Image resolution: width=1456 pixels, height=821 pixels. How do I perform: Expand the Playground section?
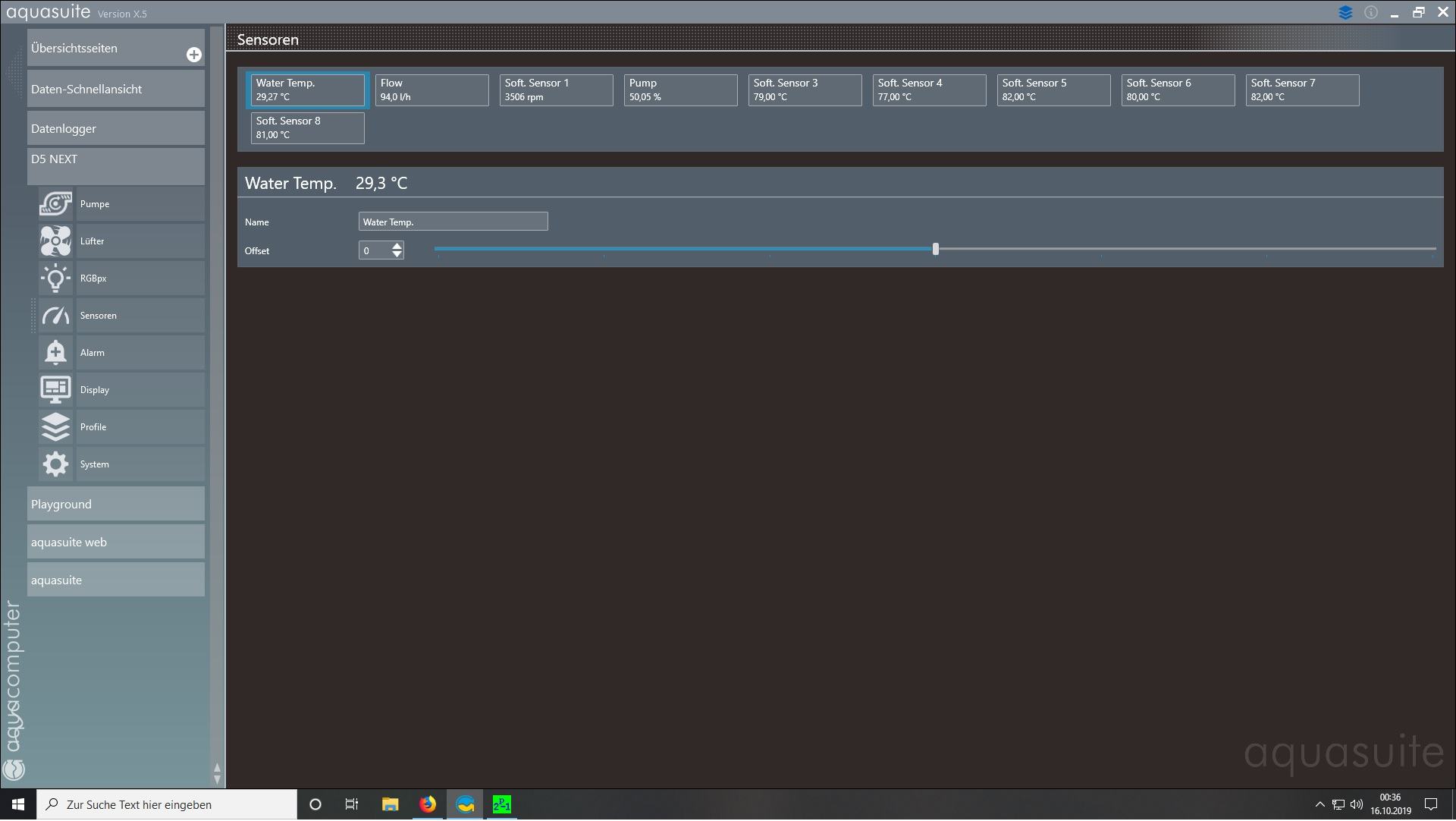[x=115, y=505]
